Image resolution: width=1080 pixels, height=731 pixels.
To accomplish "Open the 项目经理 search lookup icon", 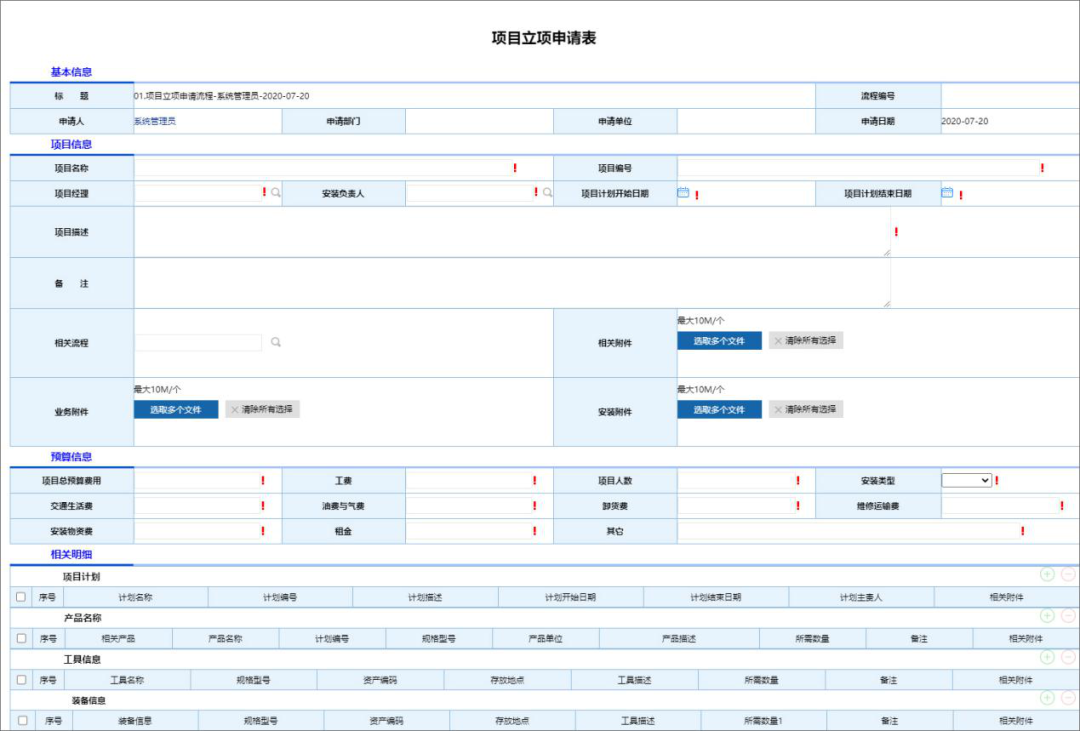I will point(276,193).
